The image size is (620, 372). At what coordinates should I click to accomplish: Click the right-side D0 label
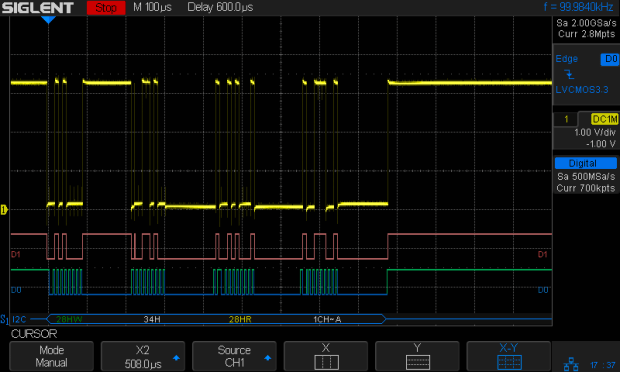tap(542, 290)
